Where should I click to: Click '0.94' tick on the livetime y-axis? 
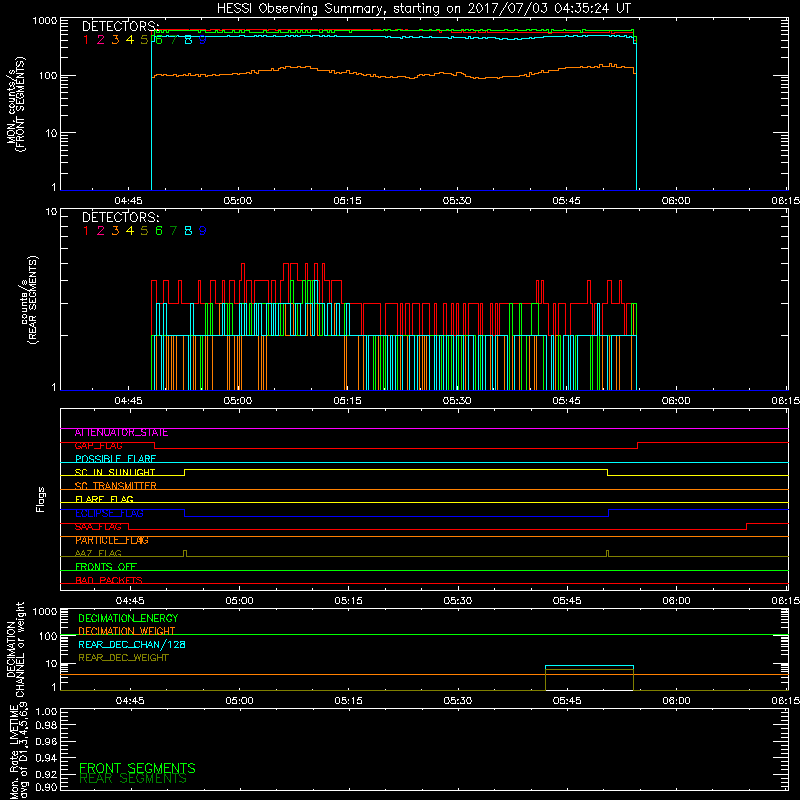click(x=46, y=758)
